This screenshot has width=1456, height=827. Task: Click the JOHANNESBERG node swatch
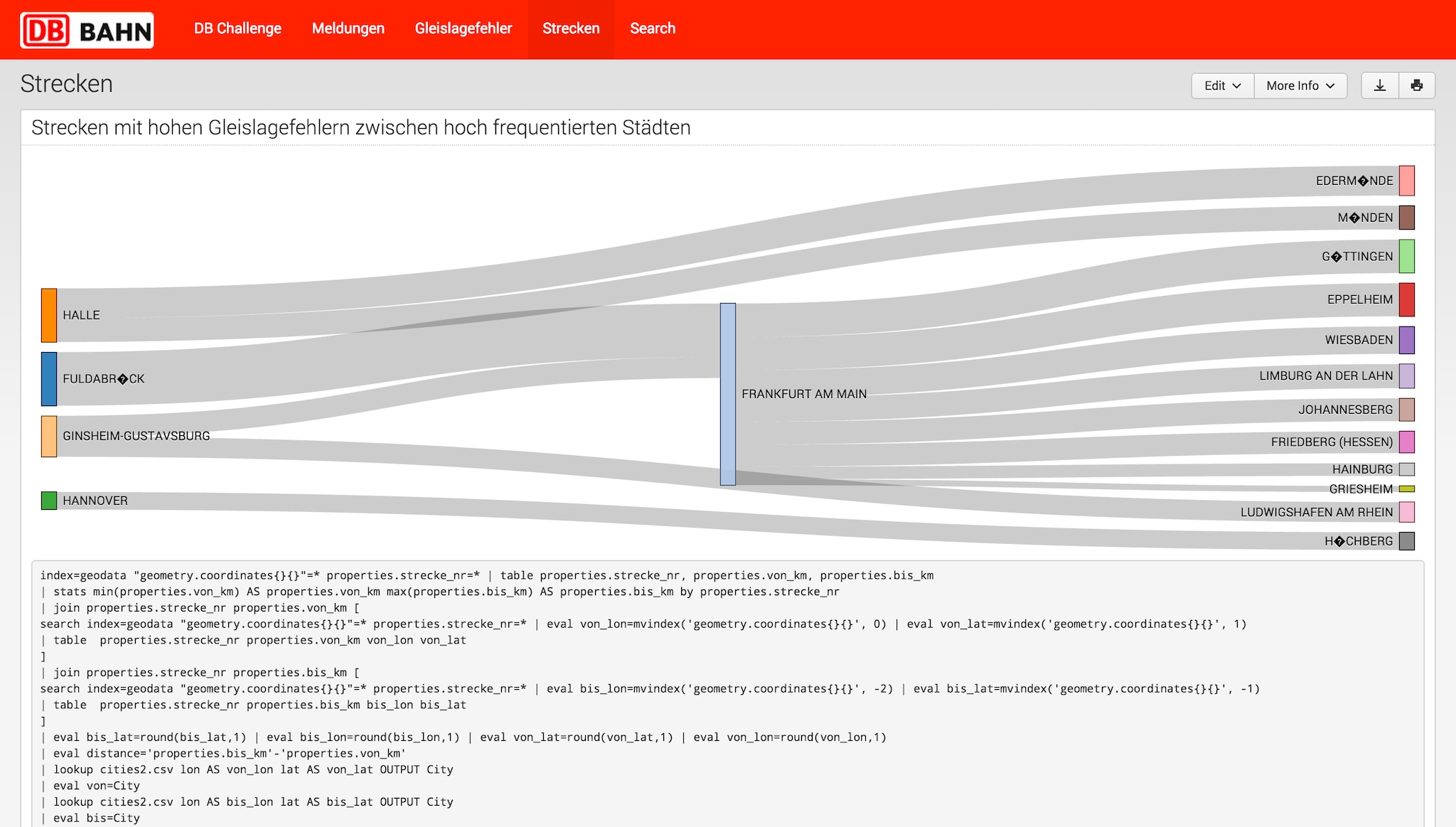click(x=1407, y=410)
